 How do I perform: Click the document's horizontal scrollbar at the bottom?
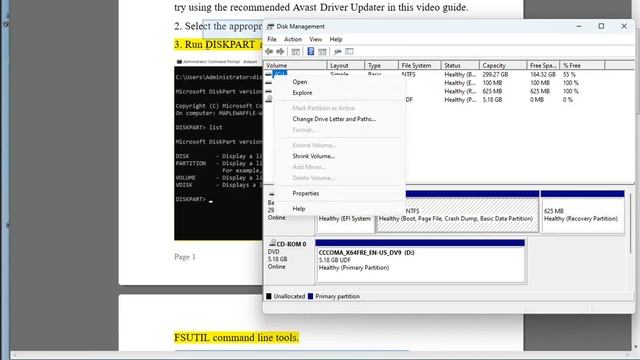(320, 355)
